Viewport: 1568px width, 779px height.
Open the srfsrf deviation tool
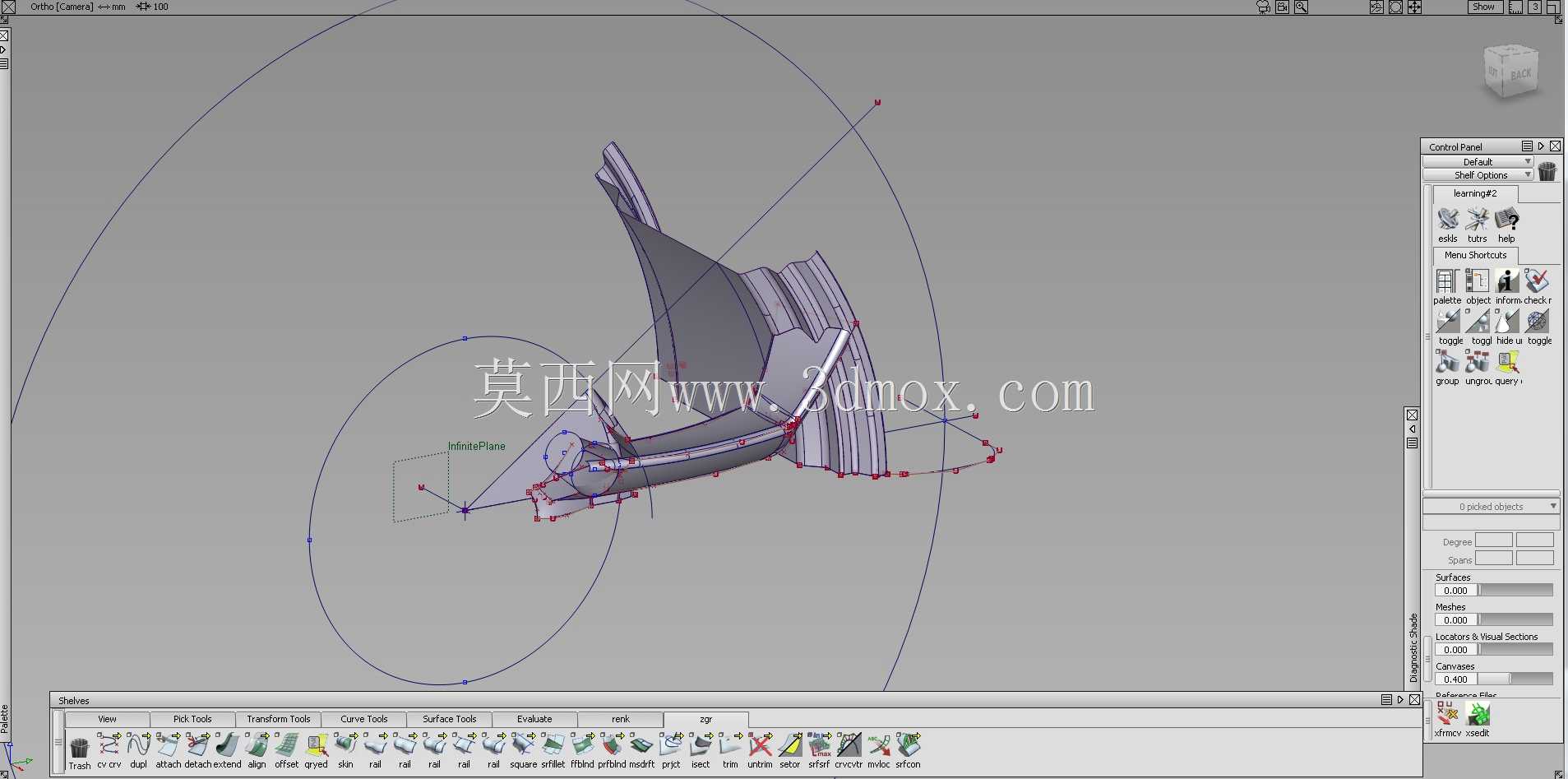[819, 745]
